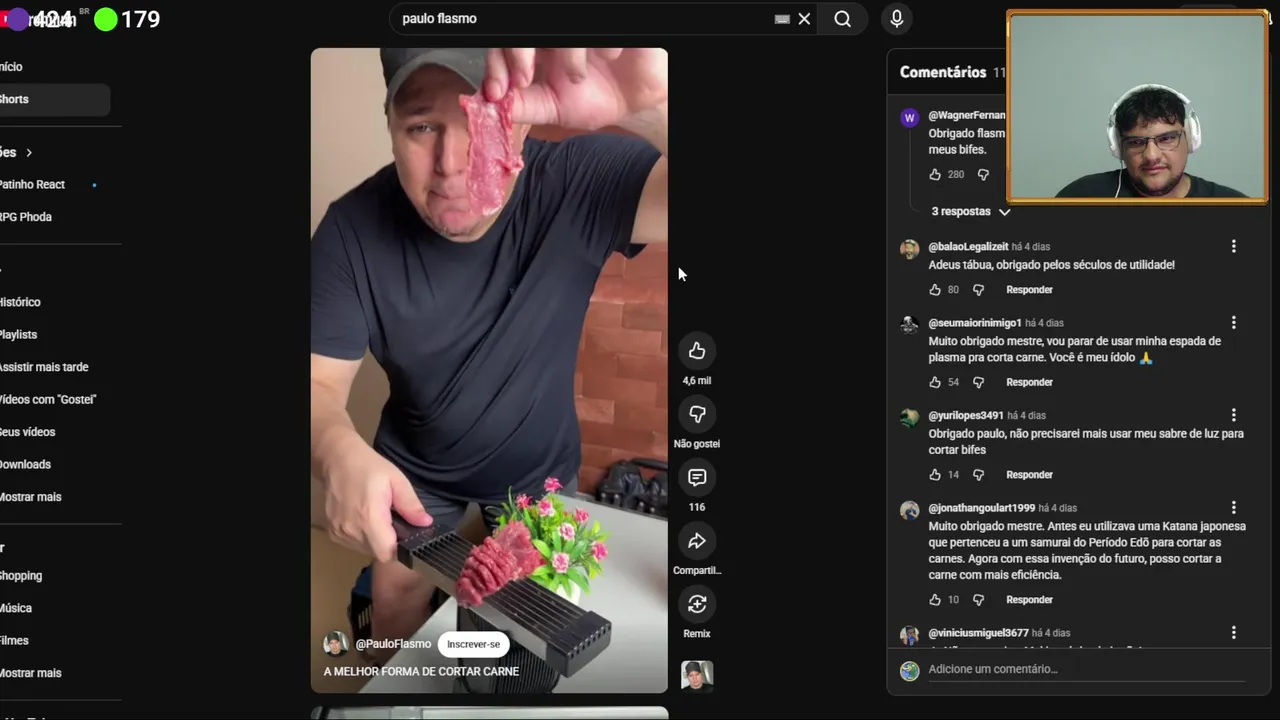1280x720 pixels.
Task: Click the Não gostei dislike icon
Action: click(x=697, y=414)
